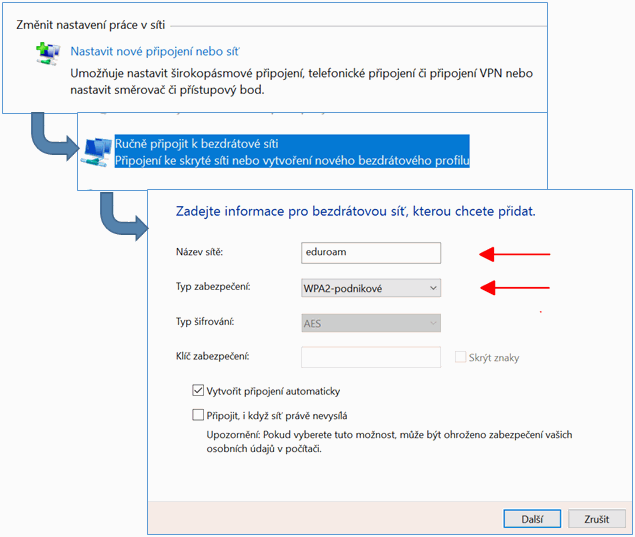Click the Klíč zabezpečení text field

[370, 357]
